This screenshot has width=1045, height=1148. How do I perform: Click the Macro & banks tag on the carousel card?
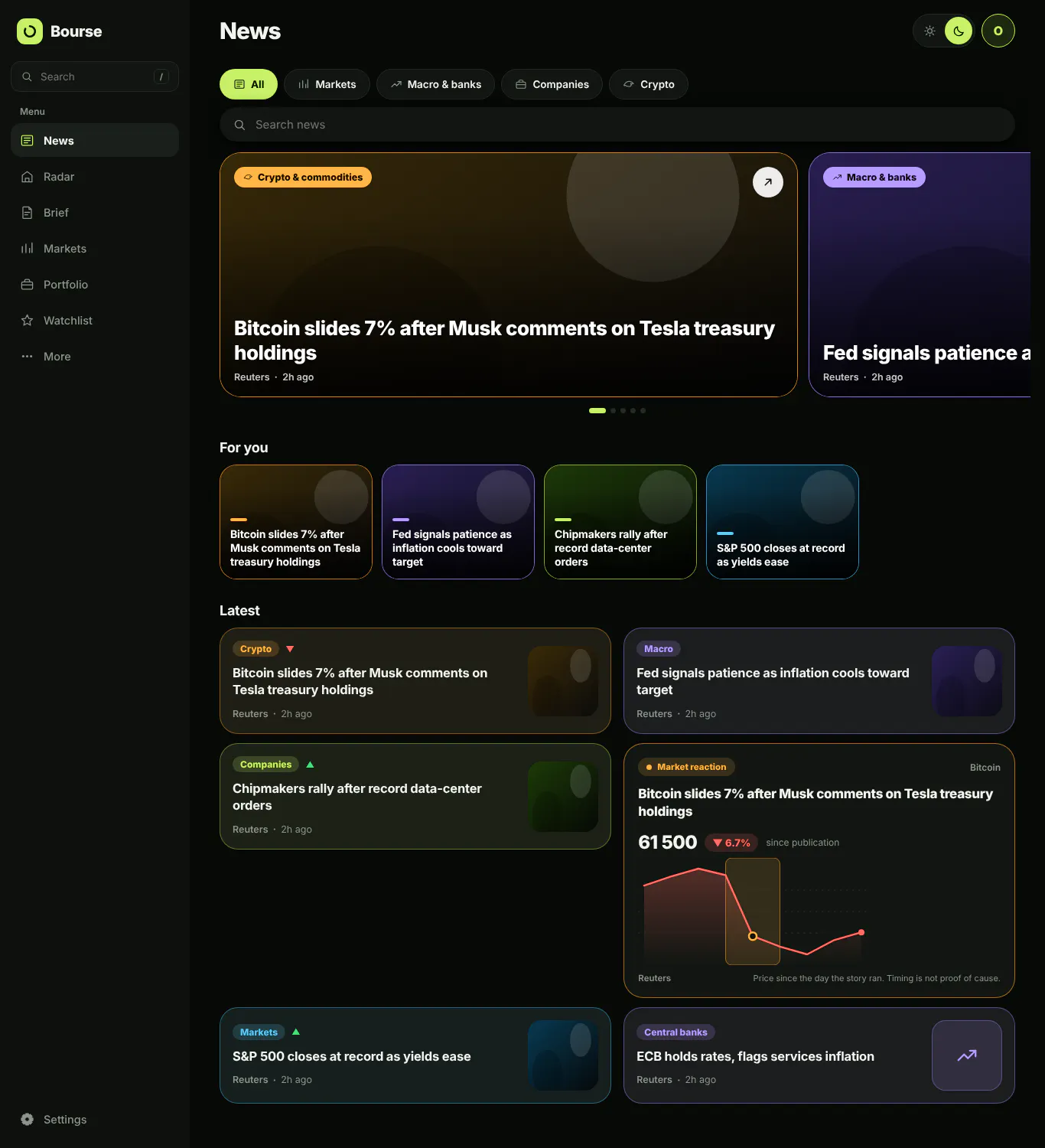tap(874, 178)
